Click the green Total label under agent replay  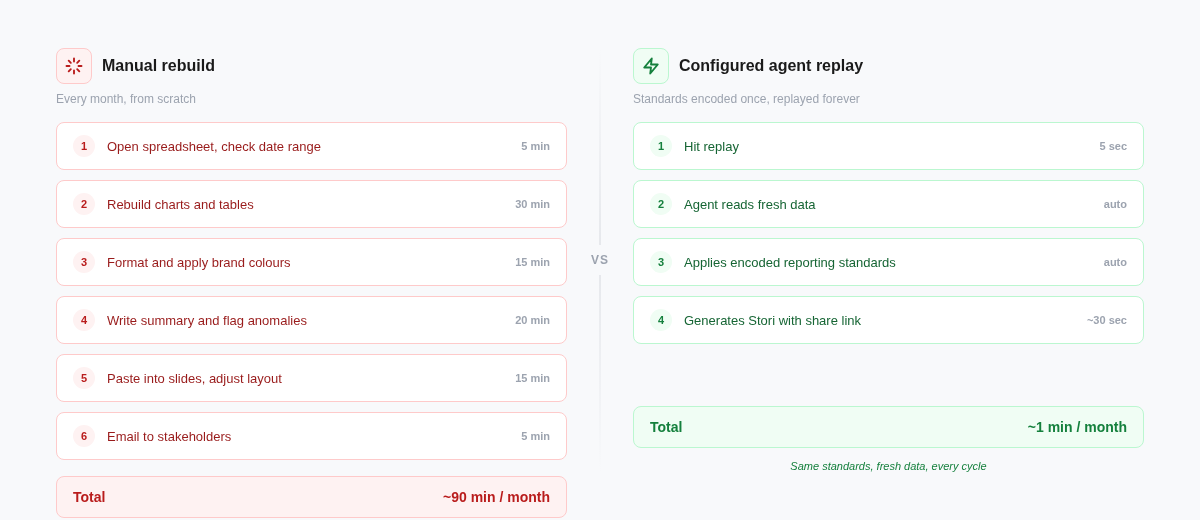coord(666,427)
